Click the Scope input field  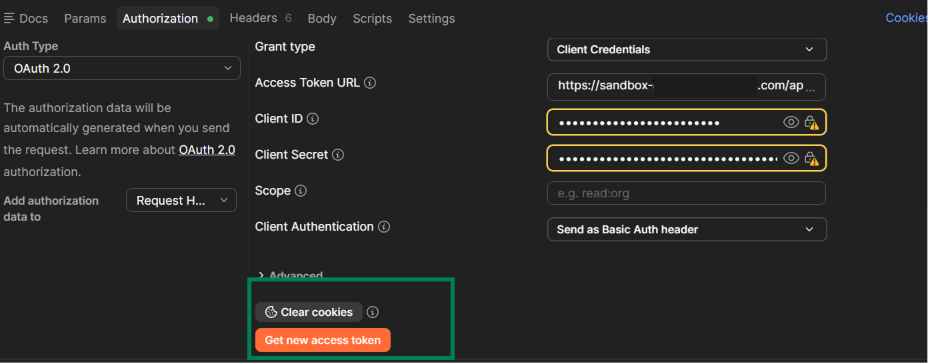click(687, 193)
